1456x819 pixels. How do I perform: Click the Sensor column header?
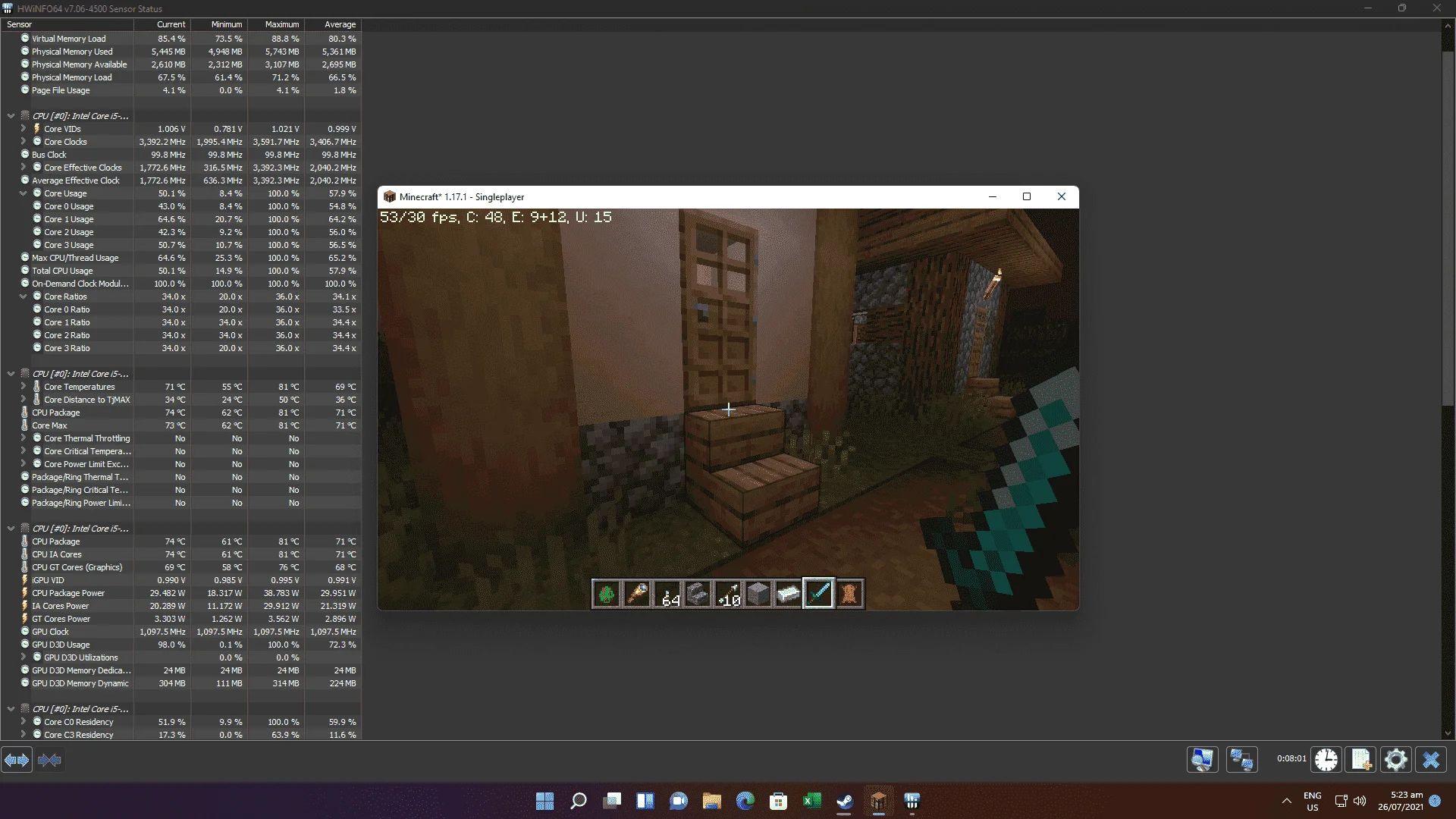(x=67, y=24)
